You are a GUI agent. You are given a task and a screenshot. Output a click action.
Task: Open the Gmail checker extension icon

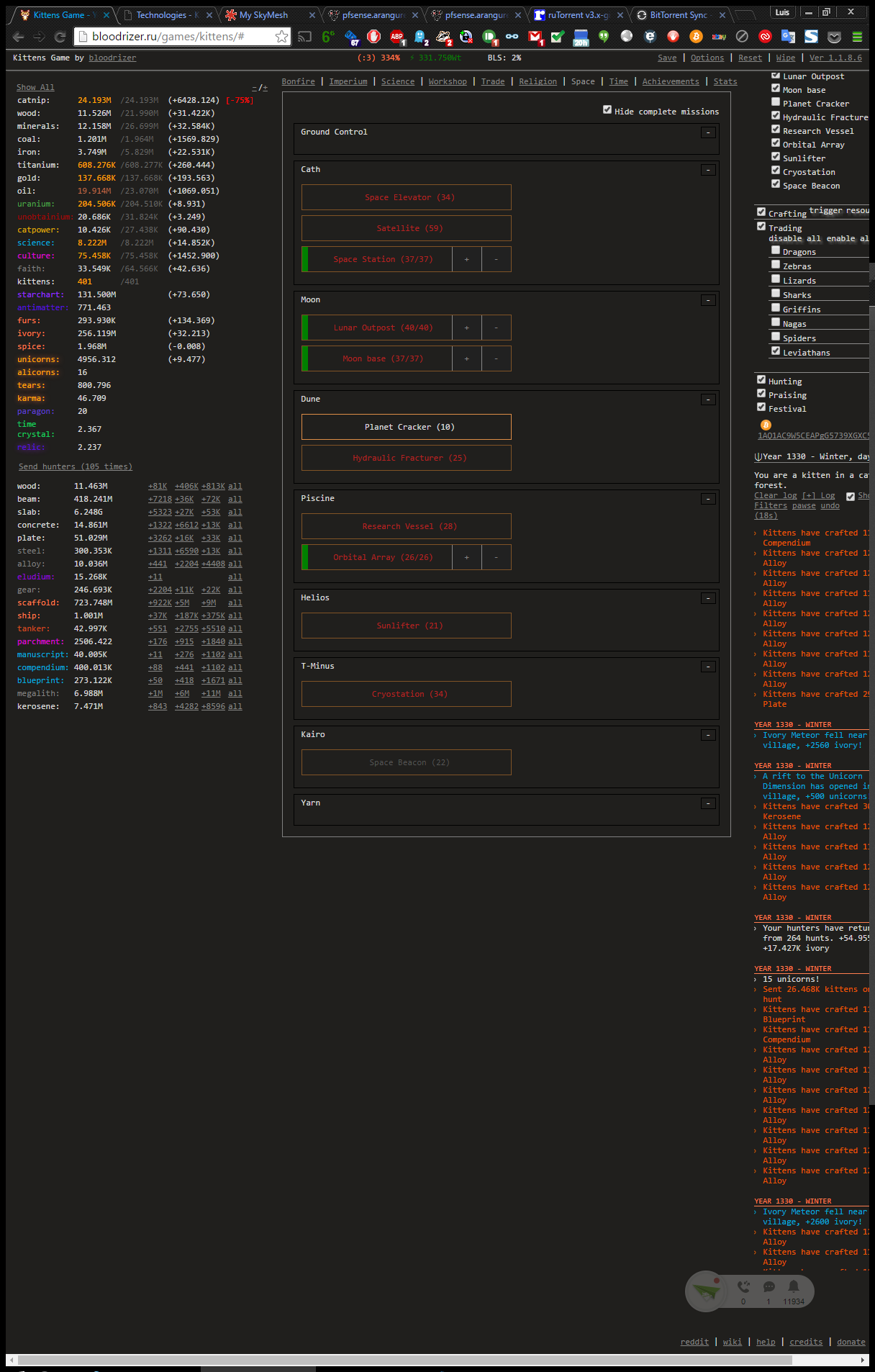[x=535, y=37]
